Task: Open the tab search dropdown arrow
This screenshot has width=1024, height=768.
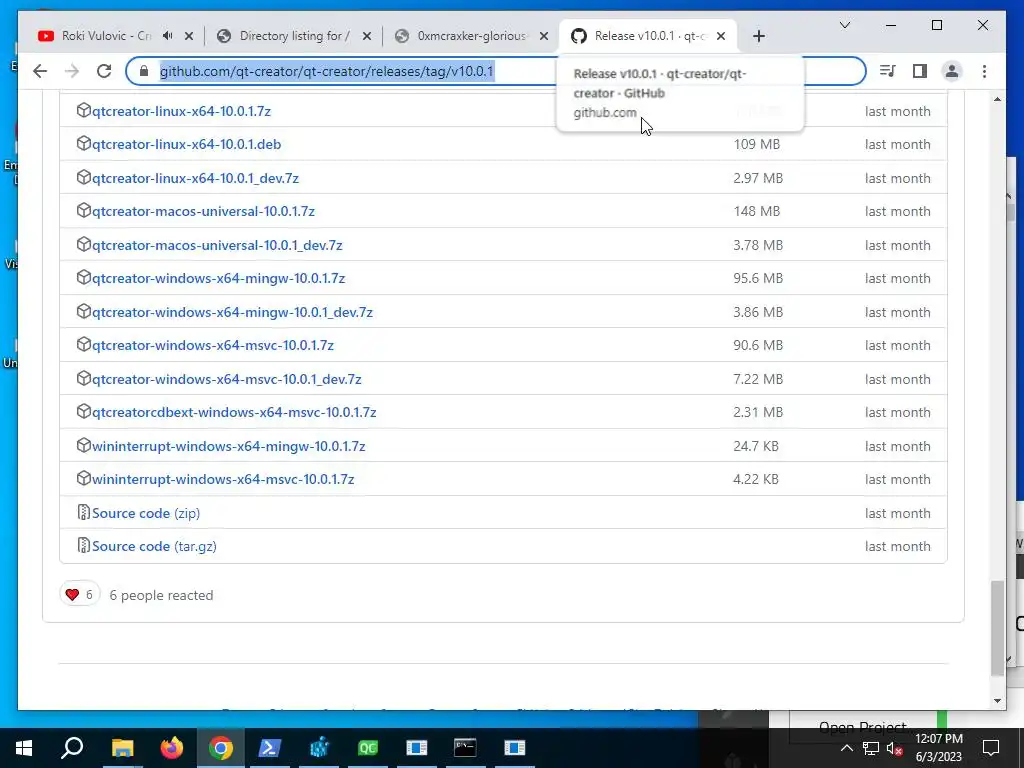Action: pyautogui.click(x=844, y=25)
